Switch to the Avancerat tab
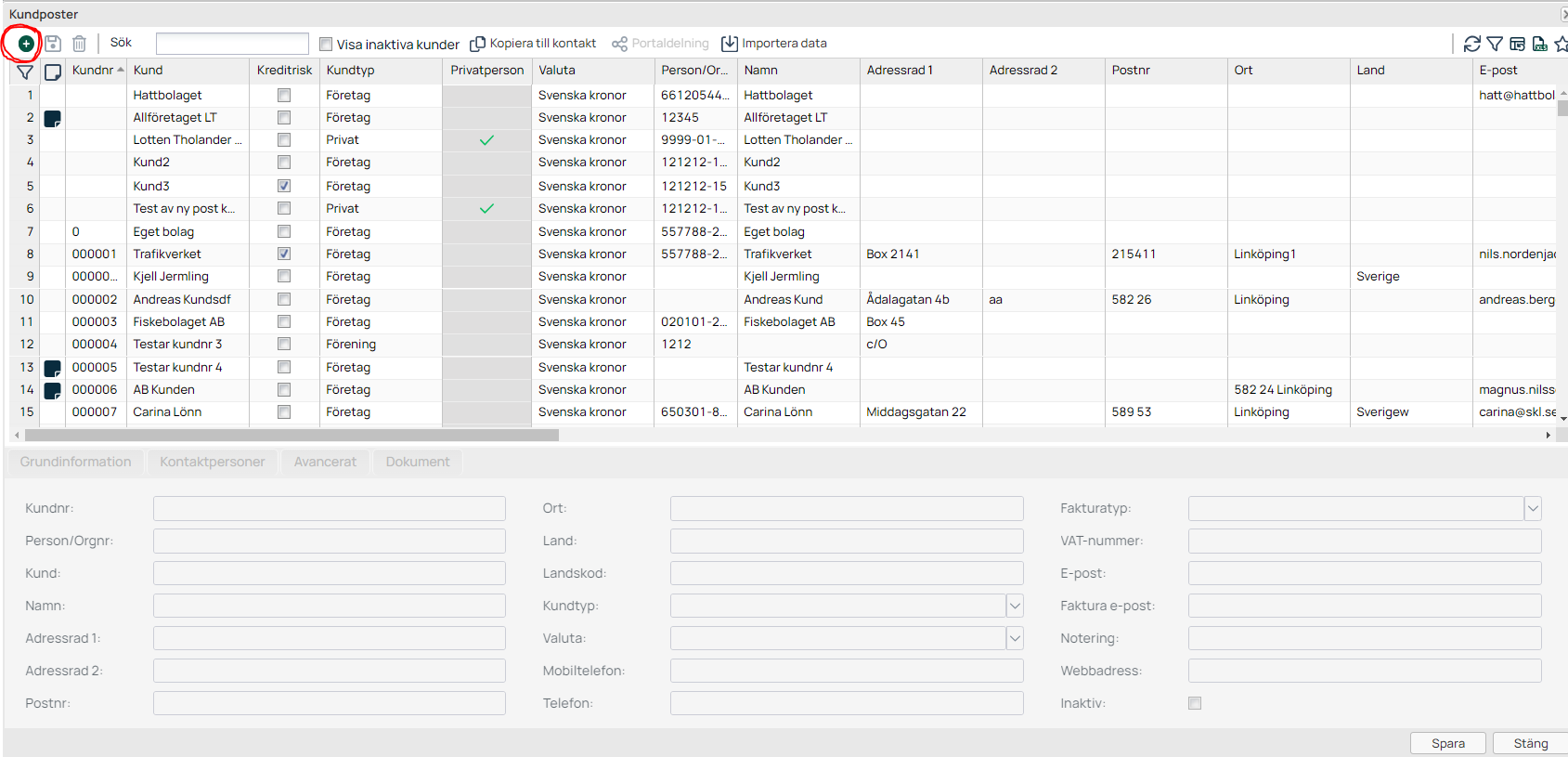This screenshot has height=757, width=1568. click(x=325, y=462)
